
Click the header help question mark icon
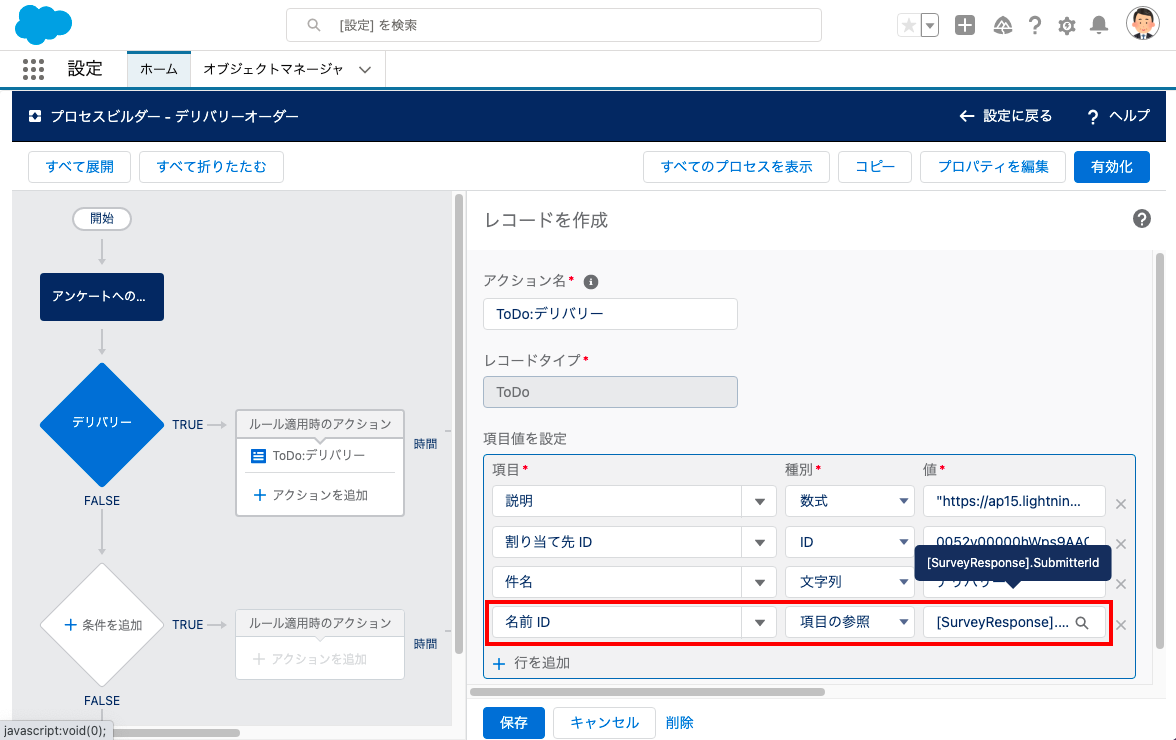click(x=1035, y=25)
